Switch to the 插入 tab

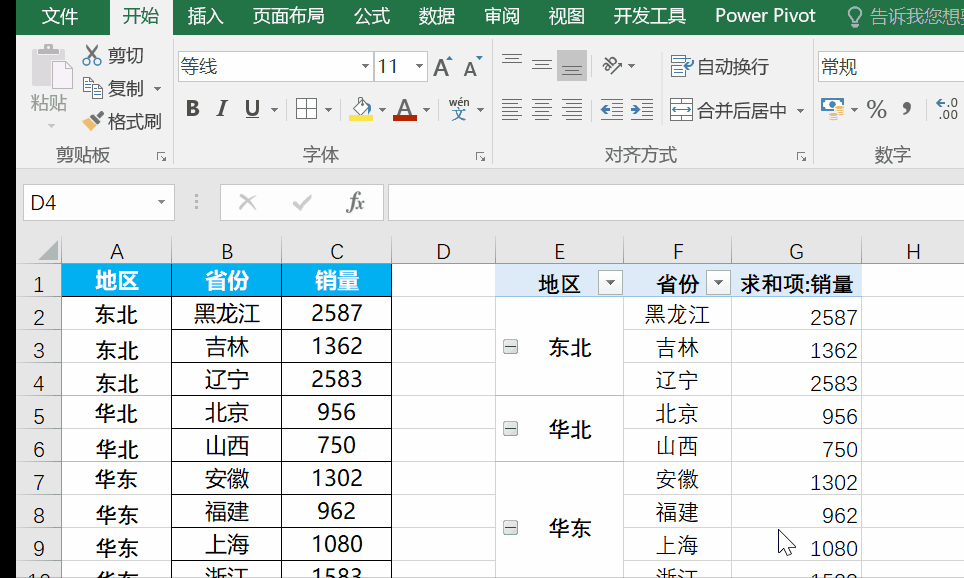pyautogui.click(x=205, y=17)
